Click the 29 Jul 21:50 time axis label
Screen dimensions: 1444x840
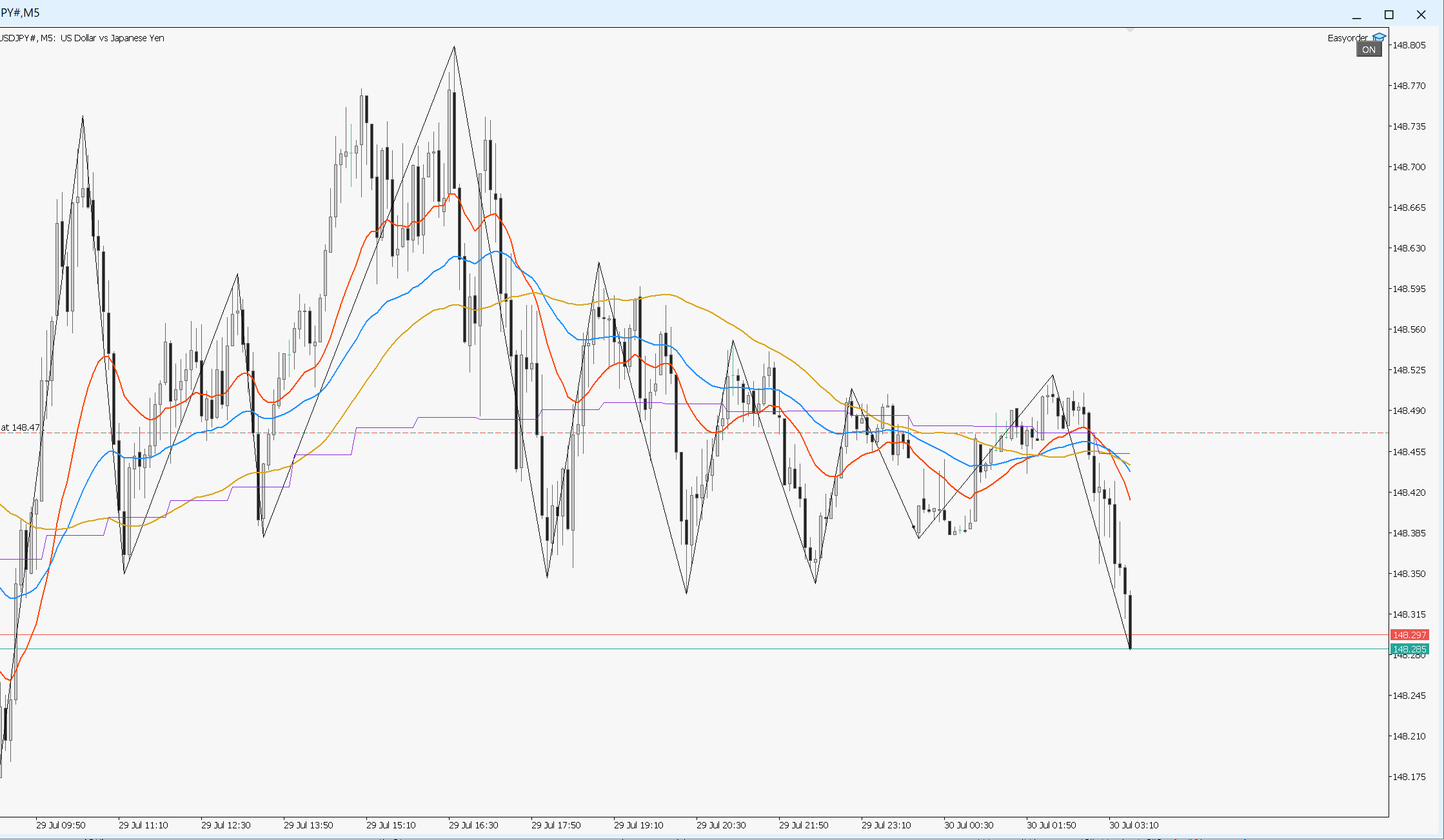coord(804,825)
